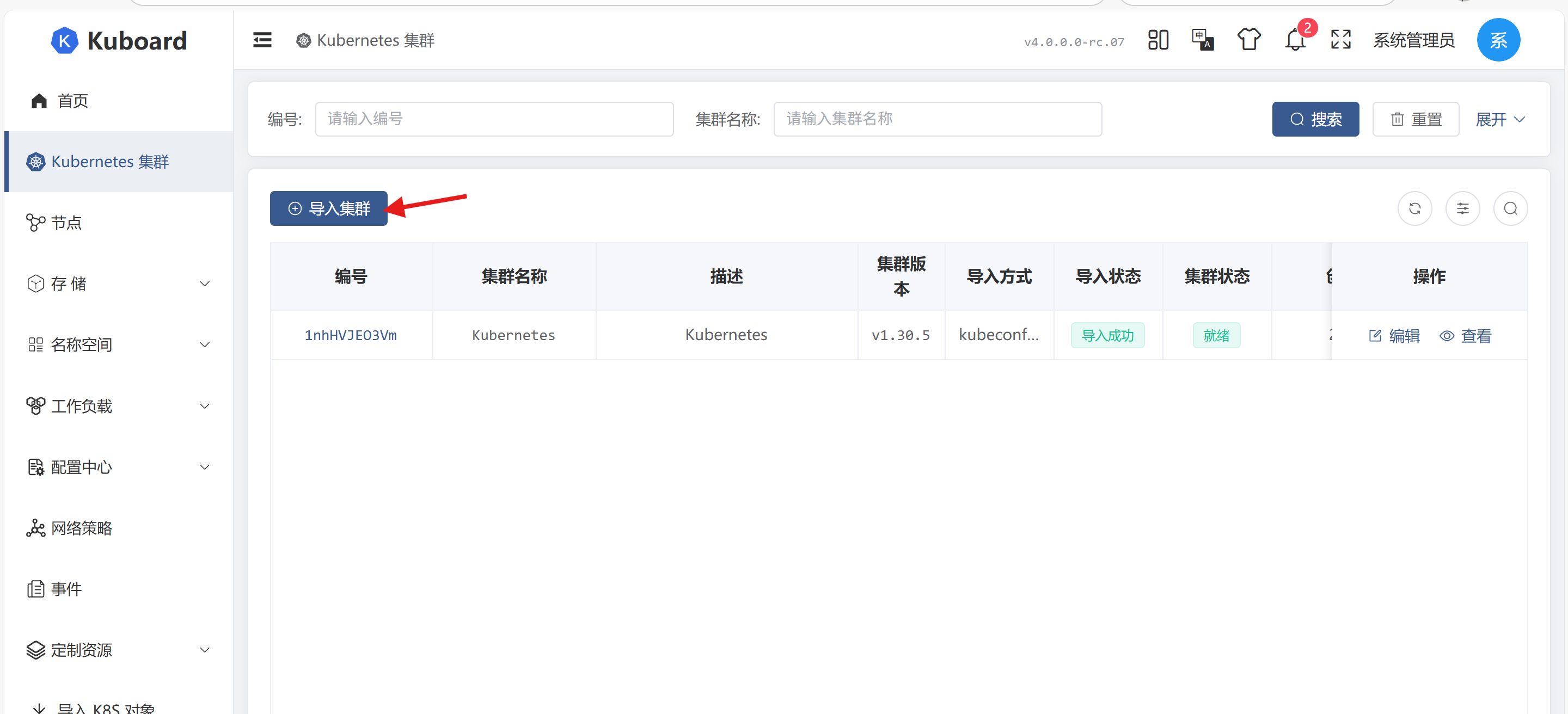1568x714 pixels.
Task: Toggle fullscreen mode icon
Action: 1340,40
